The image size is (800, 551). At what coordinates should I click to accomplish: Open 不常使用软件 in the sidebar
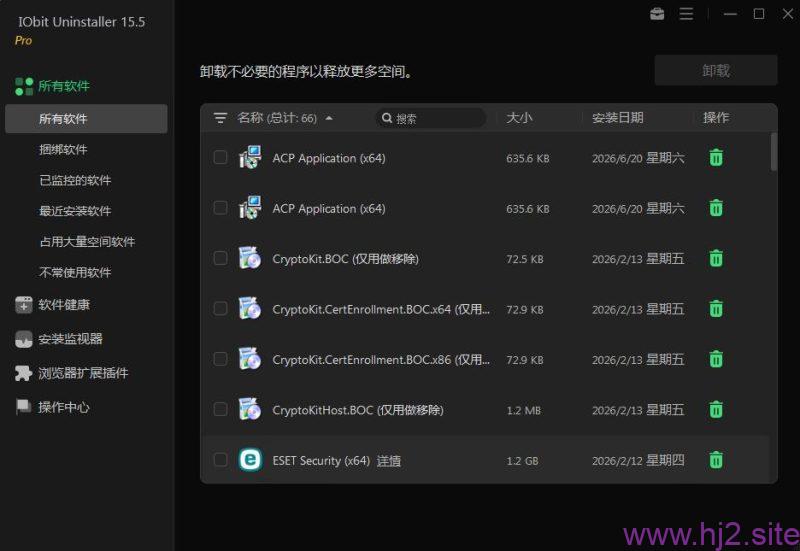[x=75, y=272]
